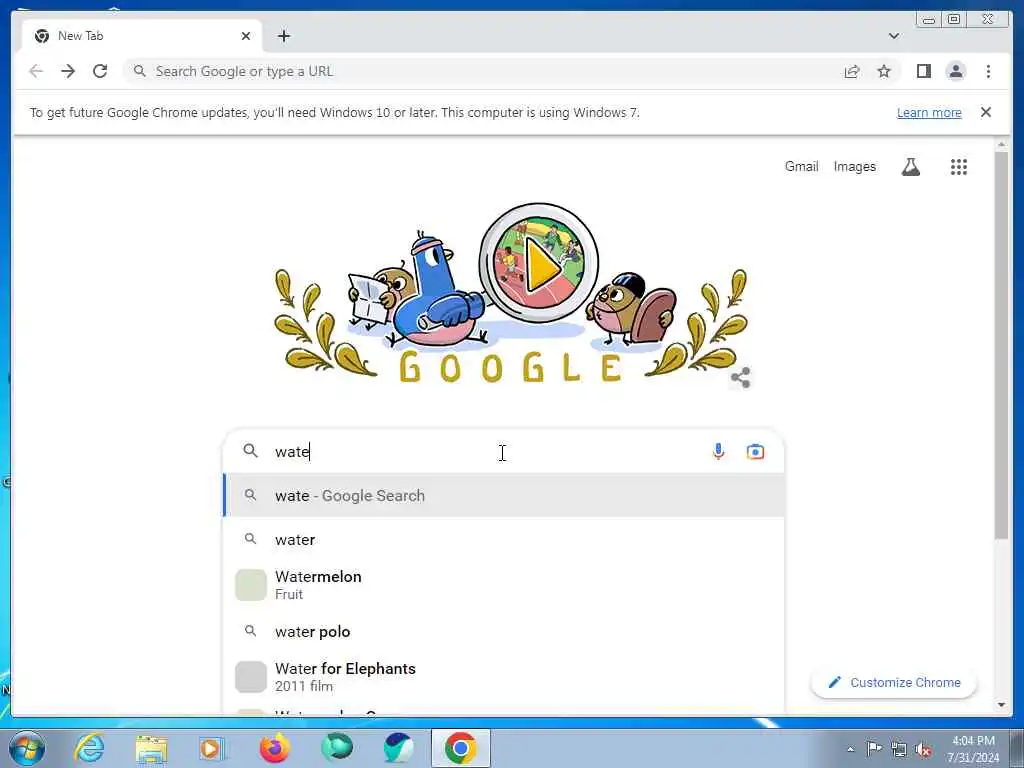Start voice search microphone
This screenshot has width=1024, height=768.
(718, 451)
